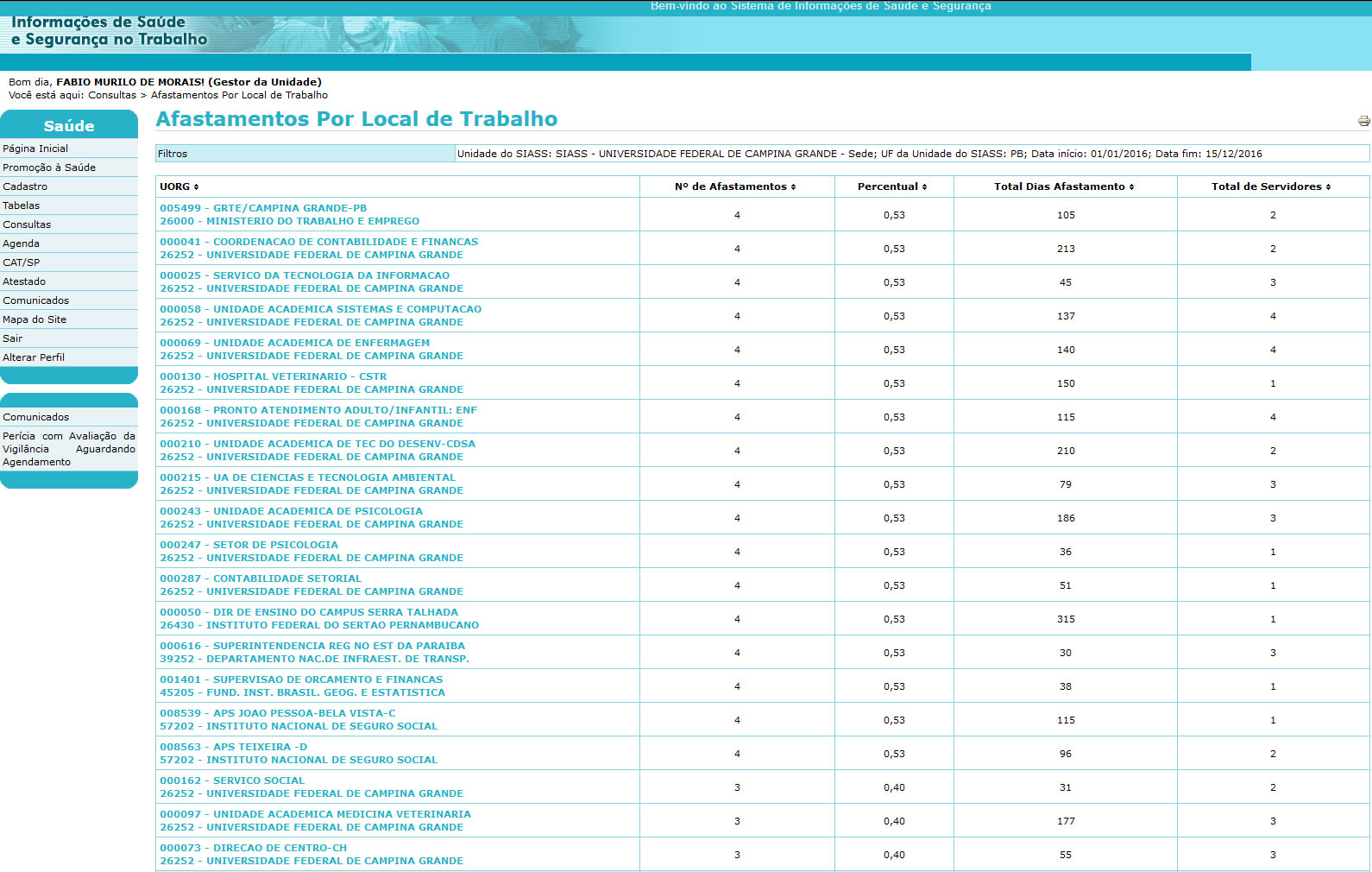Open Consultas sidebar menu item
This screenshot has width=1372, height=872.
[x=27, y=224]
